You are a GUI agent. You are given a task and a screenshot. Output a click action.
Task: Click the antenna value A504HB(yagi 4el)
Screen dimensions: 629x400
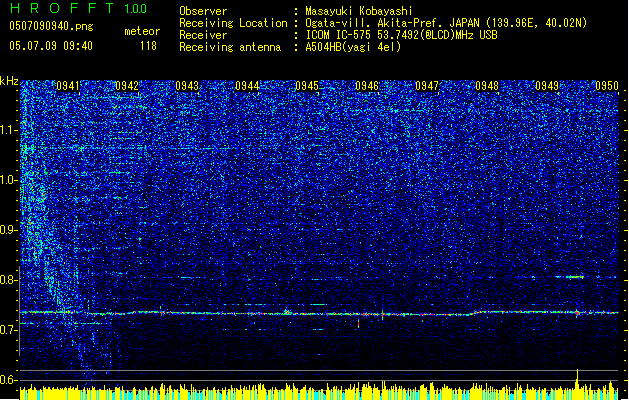click(x=353, y=47)
